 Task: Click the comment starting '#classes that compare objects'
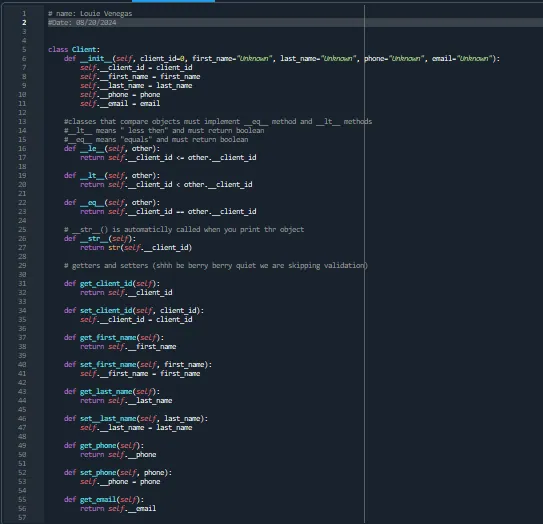pyautogui.click(x=218, y=122)
